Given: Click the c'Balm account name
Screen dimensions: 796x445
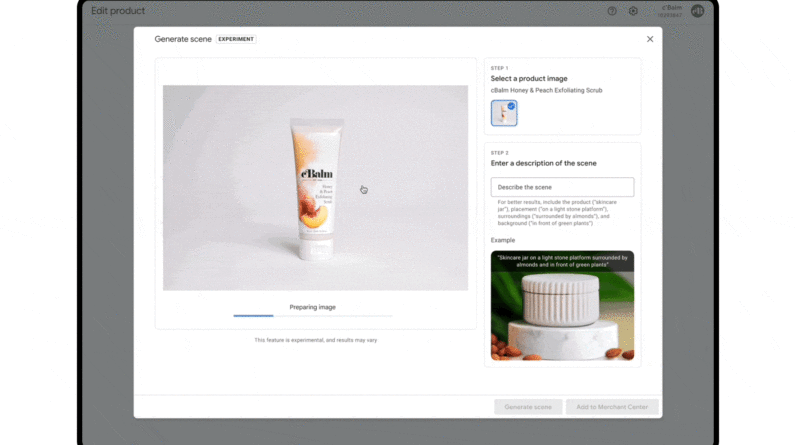Looking at the screenshot, I should pyautogui.click(x=672, y=8).
